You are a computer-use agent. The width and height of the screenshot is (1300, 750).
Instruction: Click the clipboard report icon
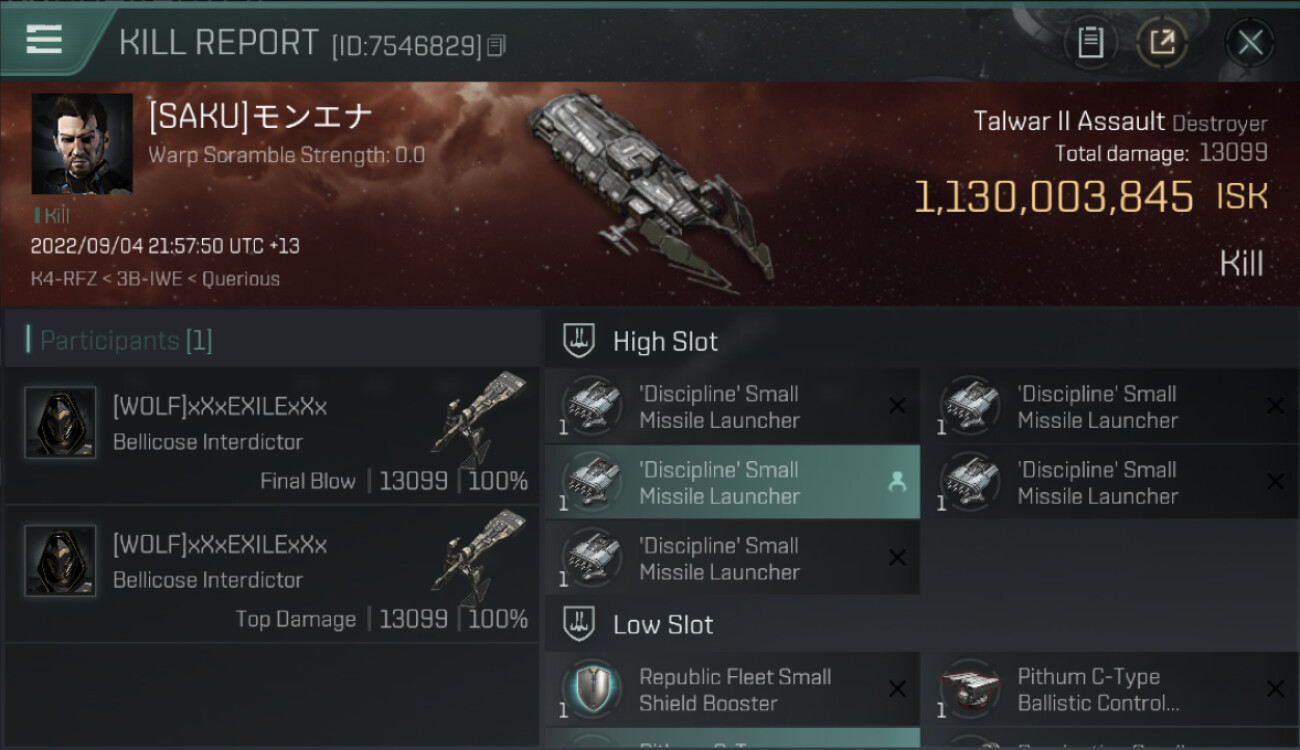[1090, 42]
